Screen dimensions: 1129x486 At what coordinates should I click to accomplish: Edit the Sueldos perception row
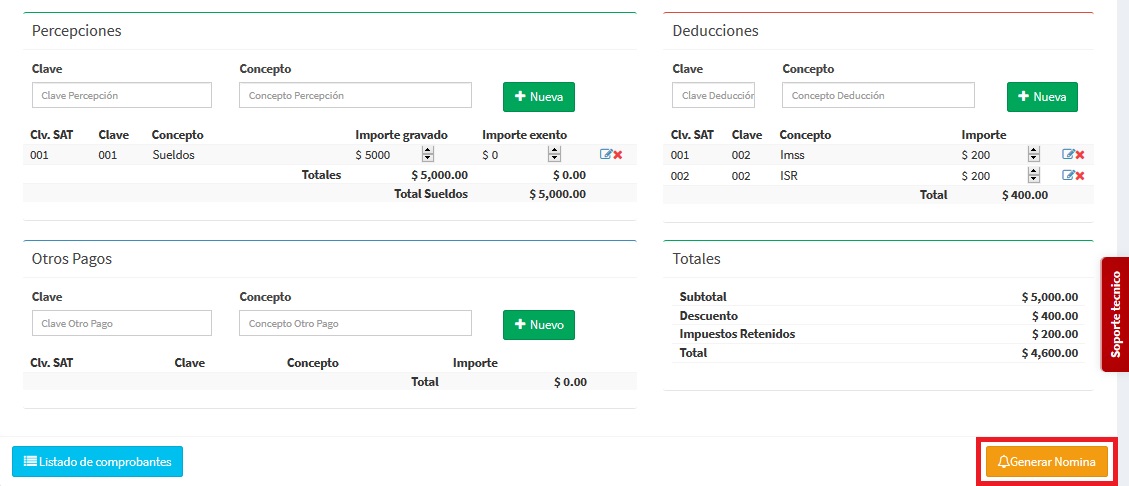pos(606,155)
